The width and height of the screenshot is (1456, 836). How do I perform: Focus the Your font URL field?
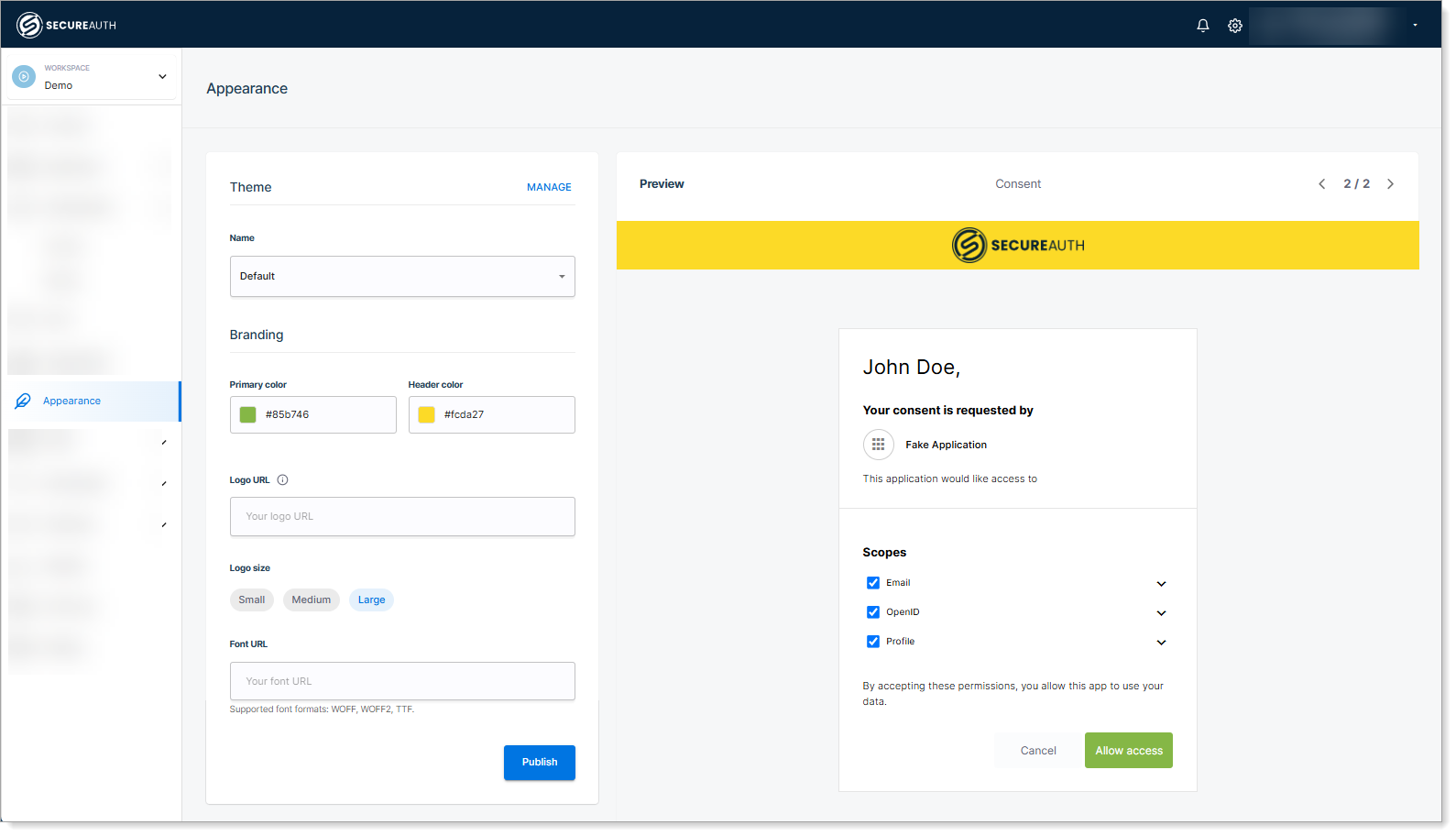(x=402, y=681)
